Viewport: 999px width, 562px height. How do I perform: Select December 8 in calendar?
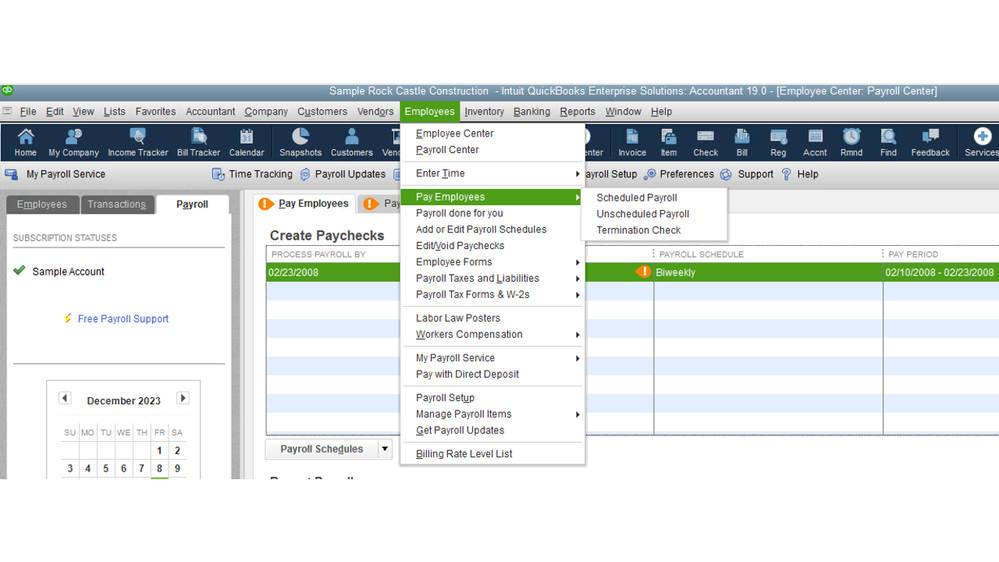(159, 468)
